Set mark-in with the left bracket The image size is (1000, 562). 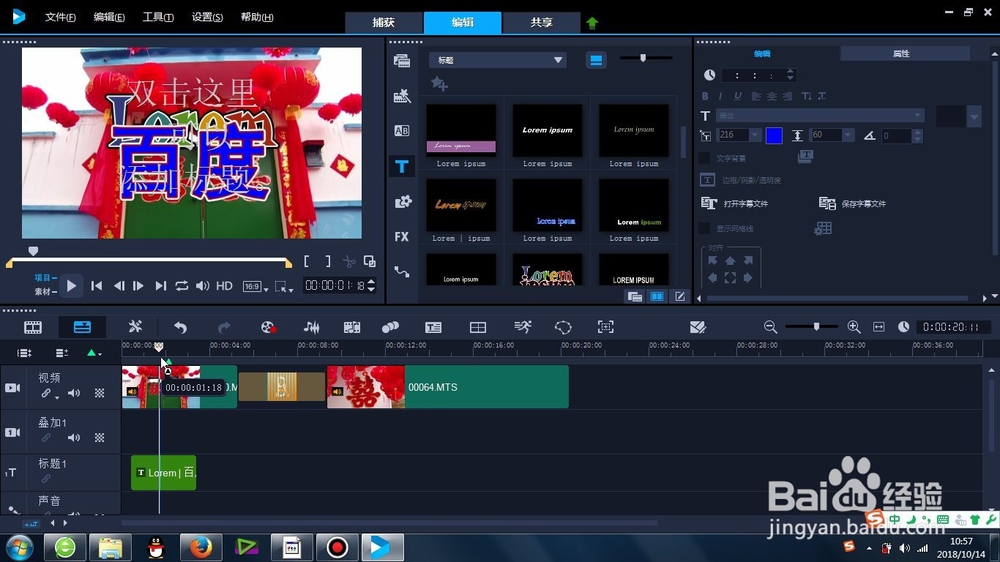coord(307,261)
